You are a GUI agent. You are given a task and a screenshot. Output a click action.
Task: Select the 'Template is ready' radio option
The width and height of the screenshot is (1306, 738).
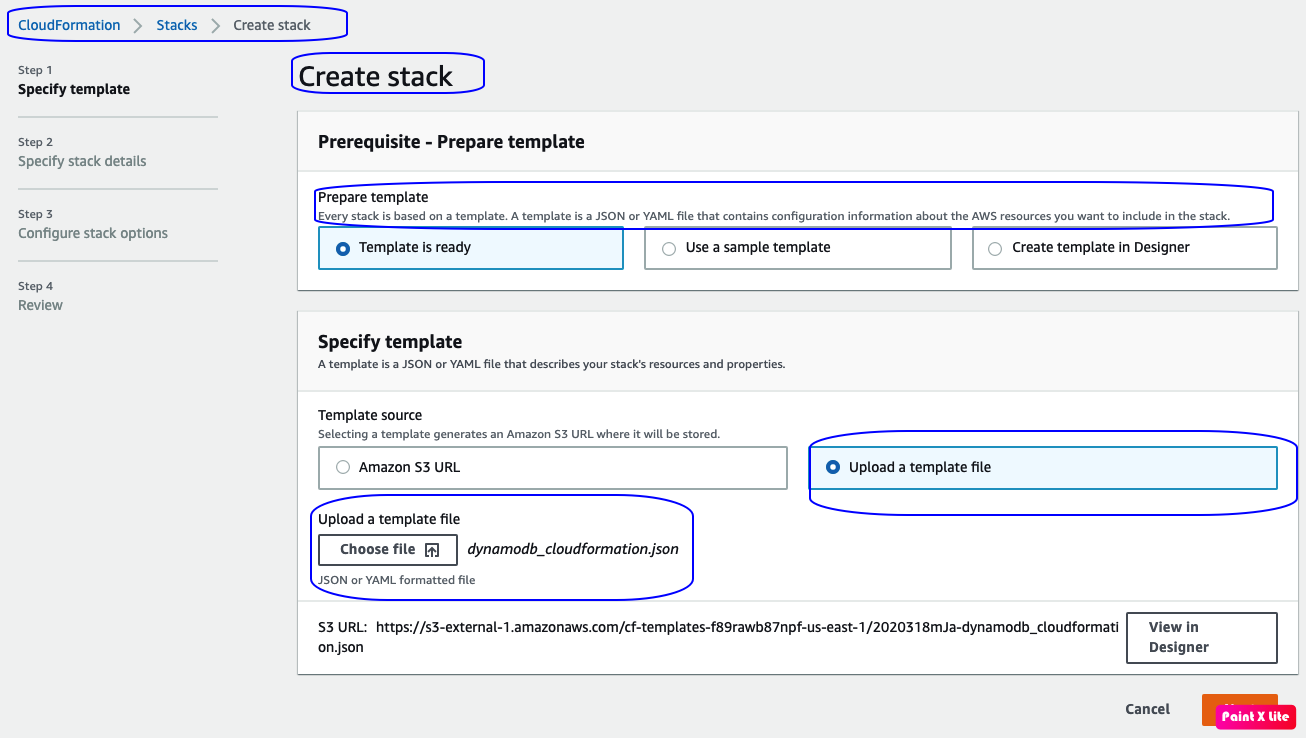coord(343,248)
